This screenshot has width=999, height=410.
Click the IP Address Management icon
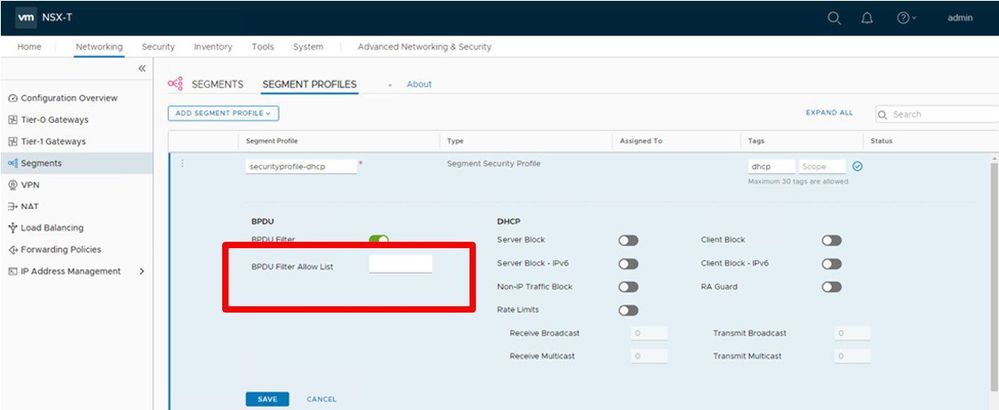point(12,271)
